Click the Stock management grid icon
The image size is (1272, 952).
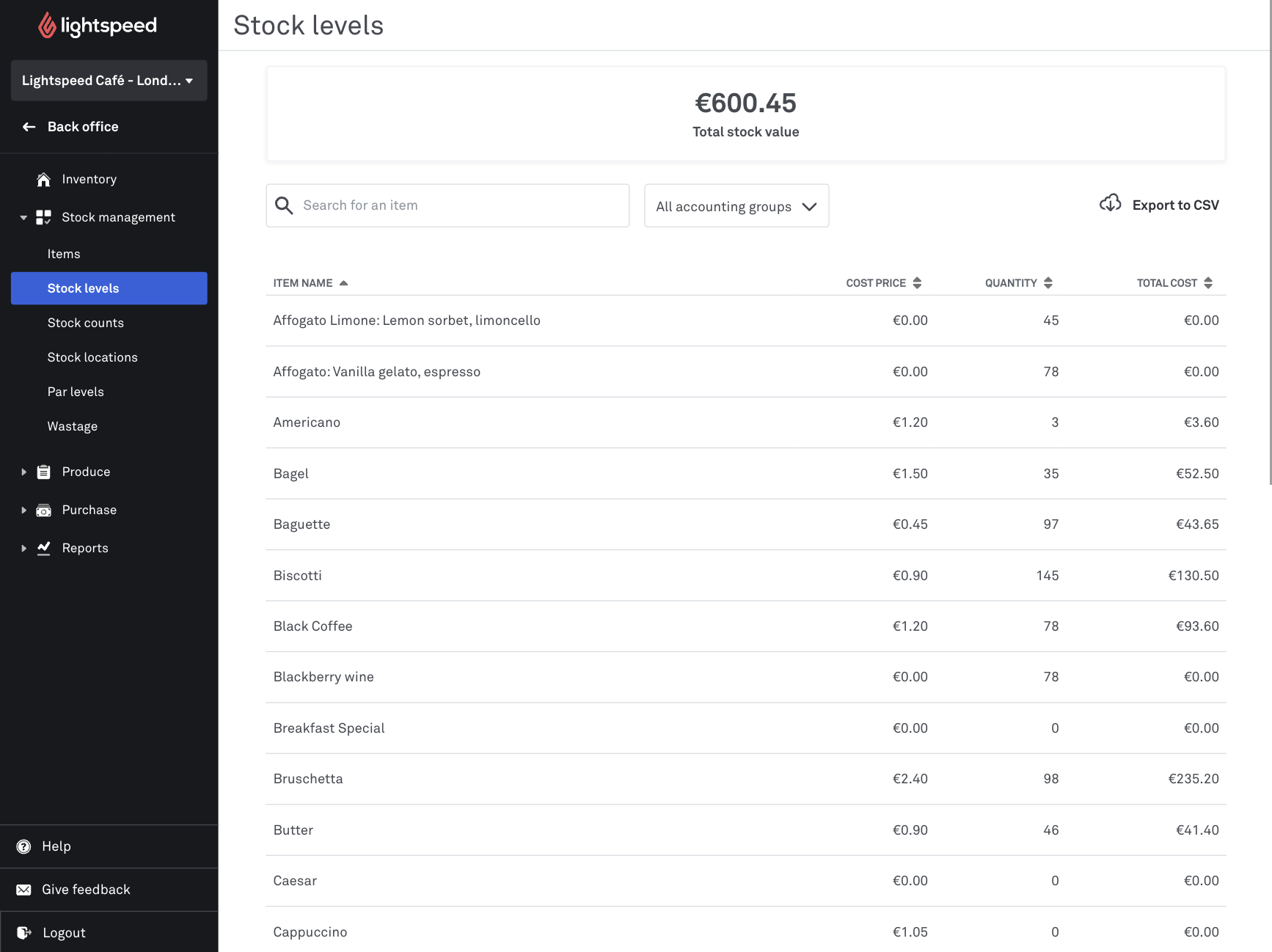point(43,217)
